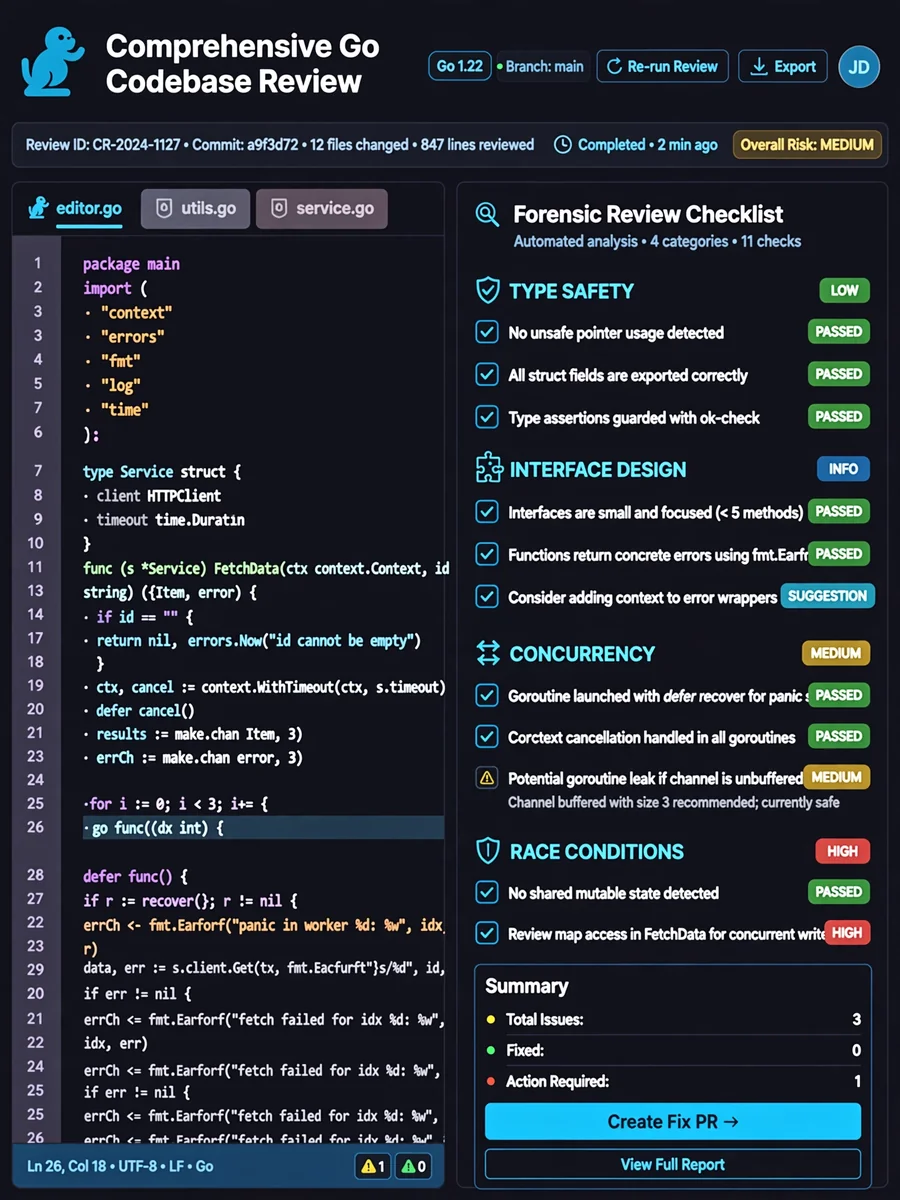Toggle Goroutine launched with defer recover checkbox
Screen dimensions: 900x1200
coord(487,695)
